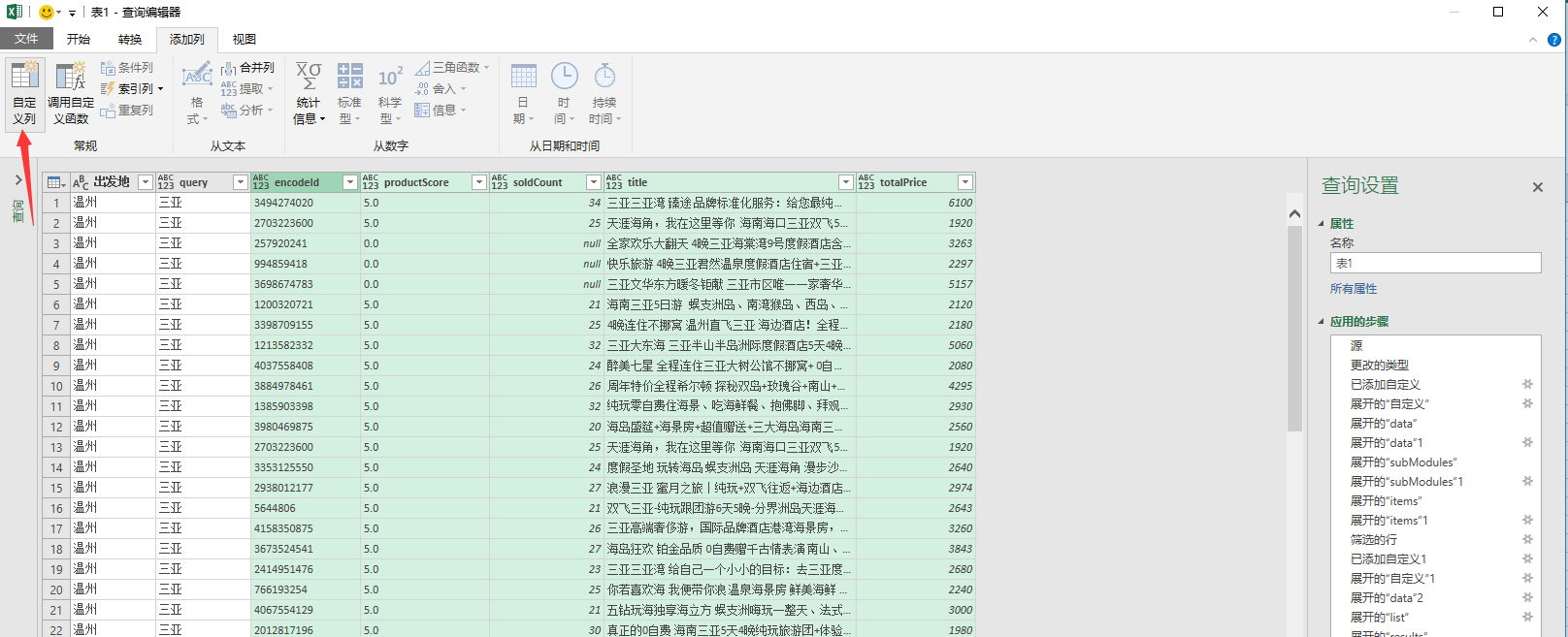Click the smiley feedback icon in title bar
The height and width of the screenshot is (637, 1568).
[46, 13]
